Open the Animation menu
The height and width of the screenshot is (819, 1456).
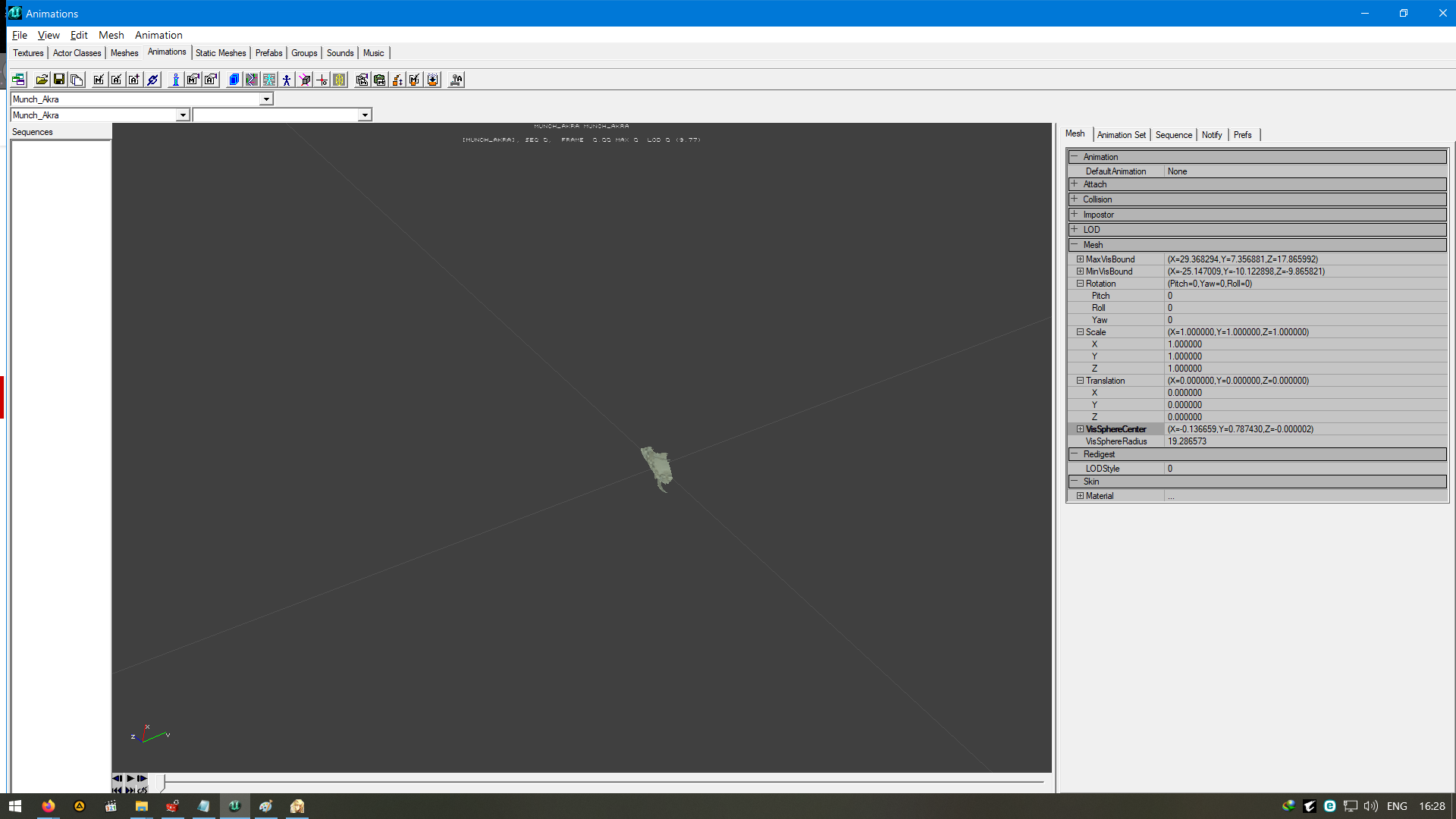pos(158,35)
